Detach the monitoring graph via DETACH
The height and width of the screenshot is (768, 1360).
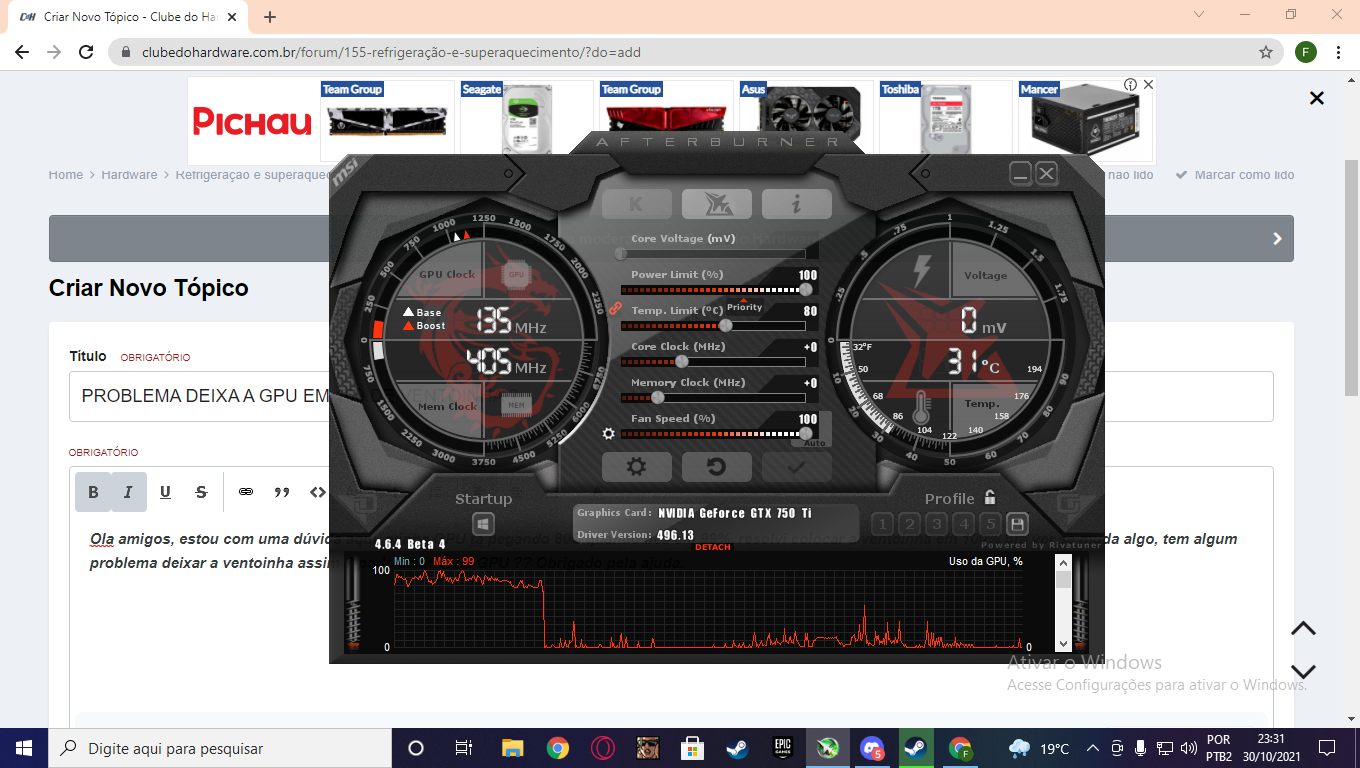pyautogui.click(x=713, y=547)
